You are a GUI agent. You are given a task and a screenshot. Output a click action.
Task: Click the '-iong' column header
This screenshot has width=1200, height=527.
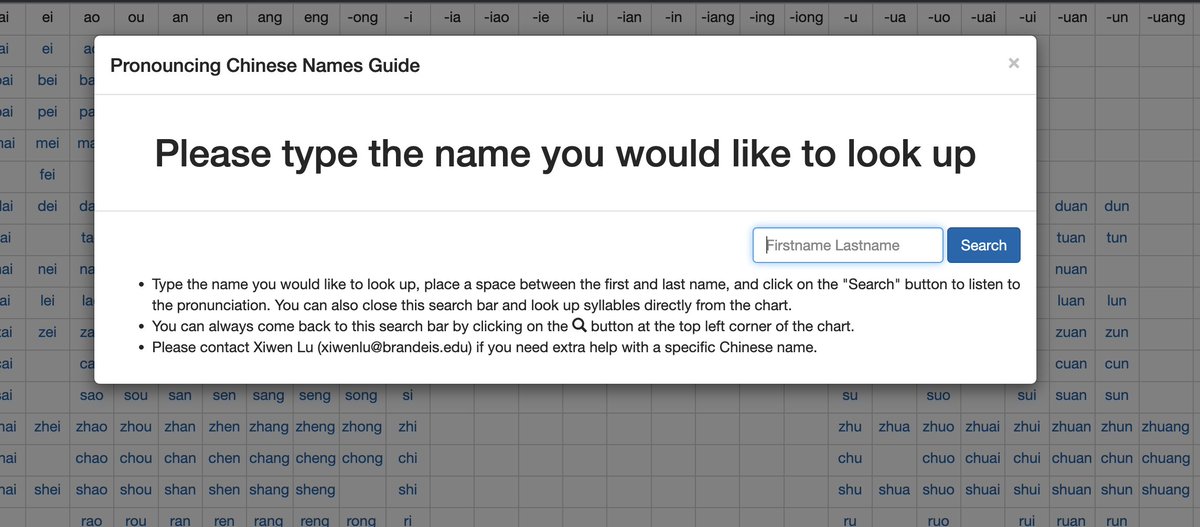coord(807,17)
